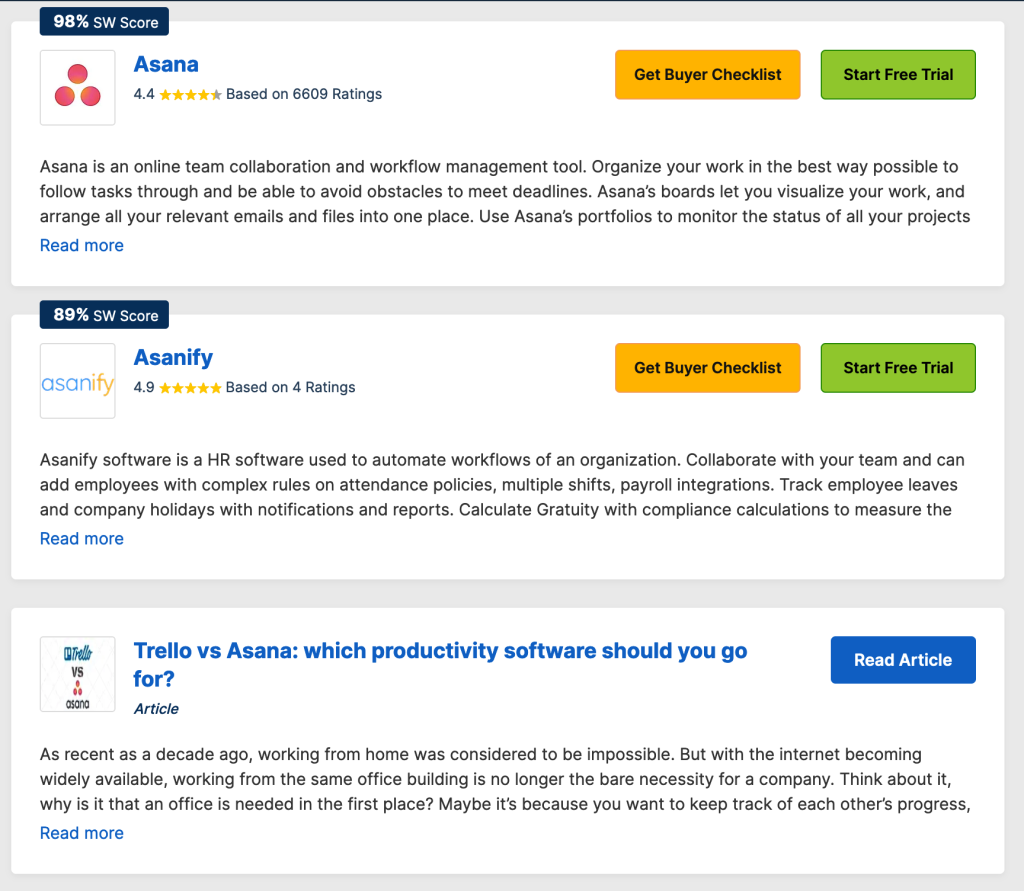Click the Asanify star rating icons
This screenshot has width=1024, height=891.
click(190, 388)
